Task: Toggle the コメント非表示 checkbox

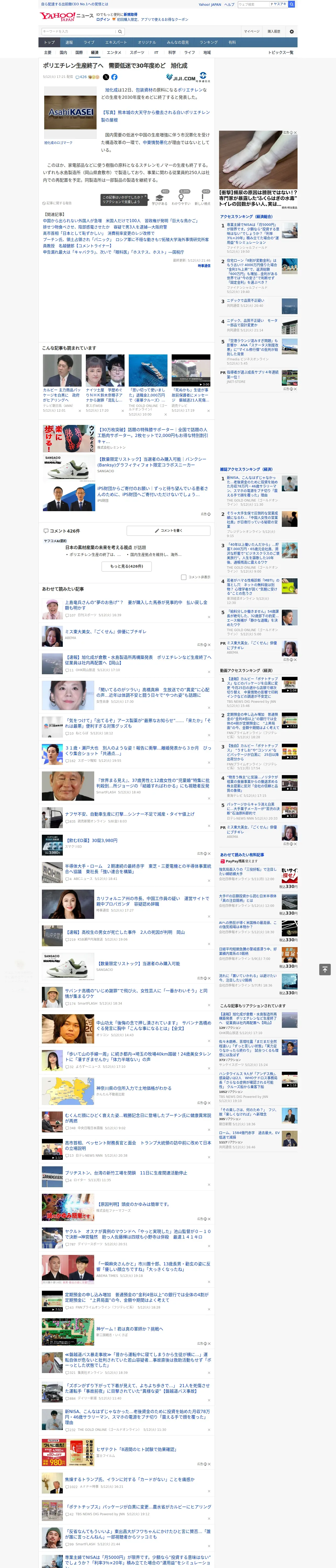Action: pyautogui.click(x=183, y=577)
